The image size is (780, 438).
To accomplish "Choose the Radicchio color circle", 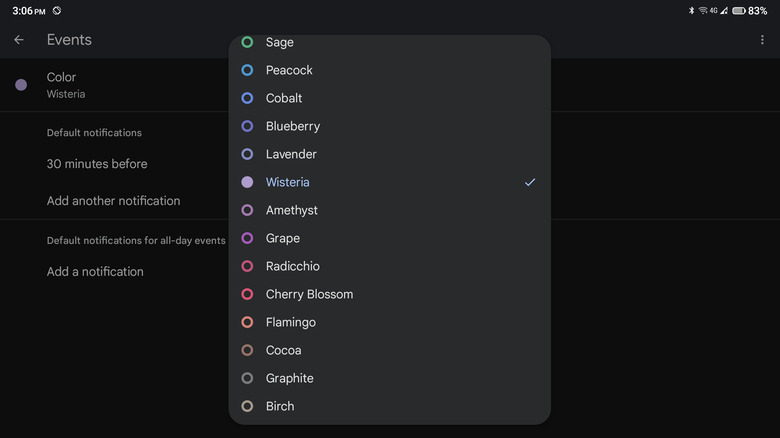I will tap(247, 266).
